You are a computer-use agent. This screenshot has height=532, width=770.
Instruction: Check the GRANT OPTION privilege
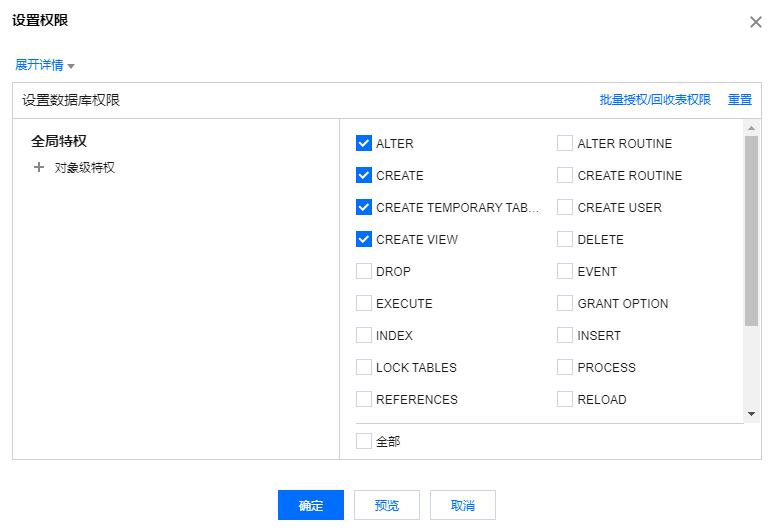[x=565, y=304]
